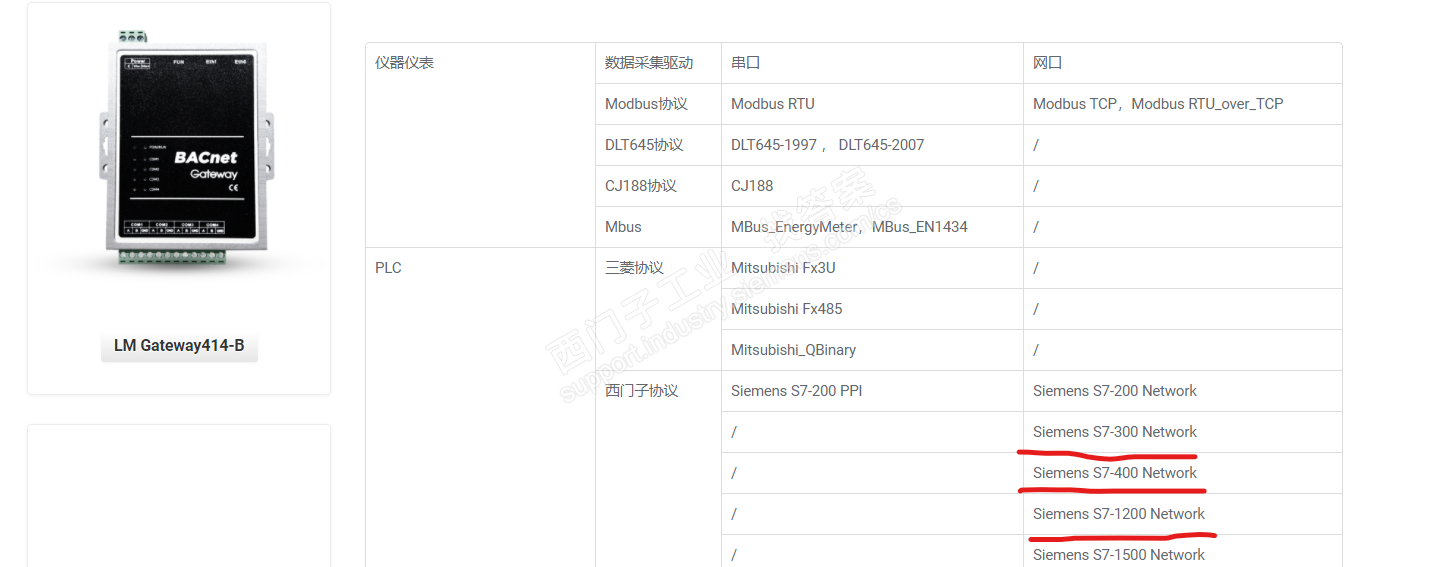Click the Siemens S7-200 PPI cell
Screen dimensions: 1441x567
click(x=872, y=391)
